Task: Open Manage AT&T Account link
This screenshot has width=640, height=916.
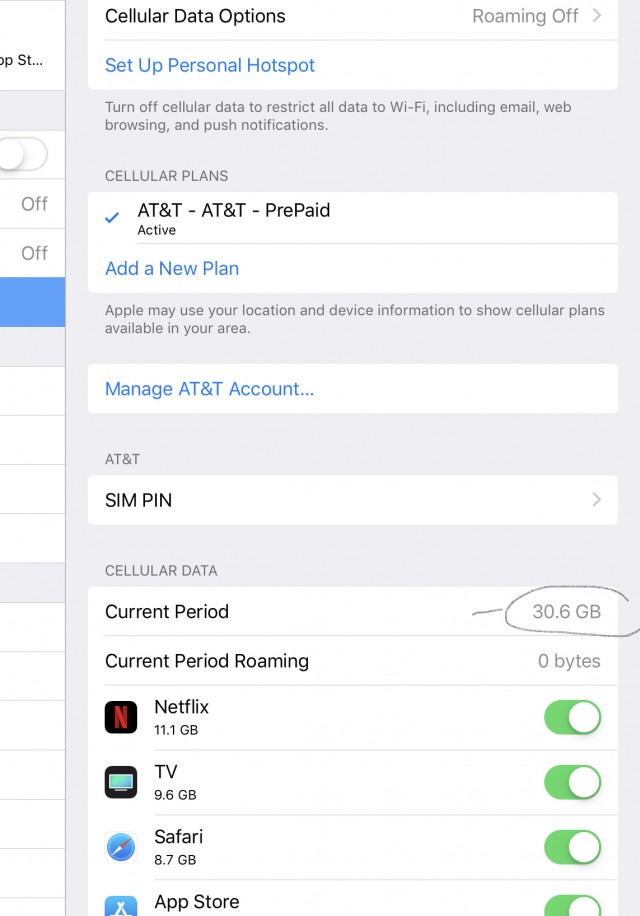Action: [x=209, y=388]
